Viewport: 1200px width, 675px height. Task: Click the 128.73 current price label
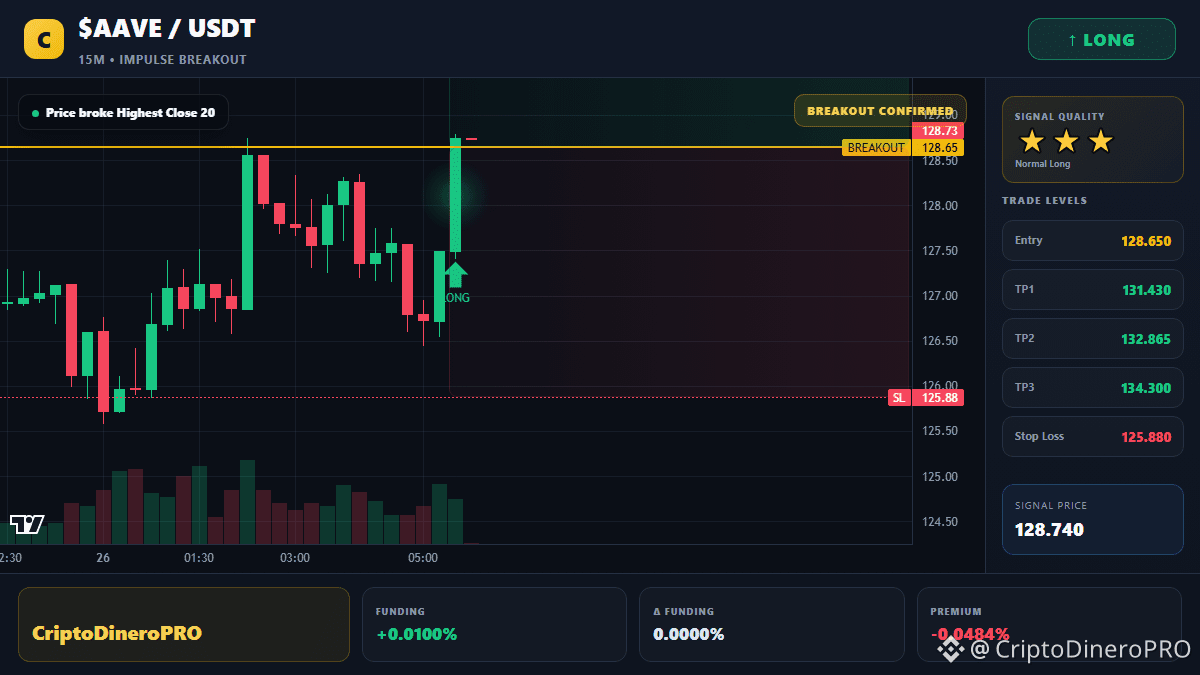(938, 131)
